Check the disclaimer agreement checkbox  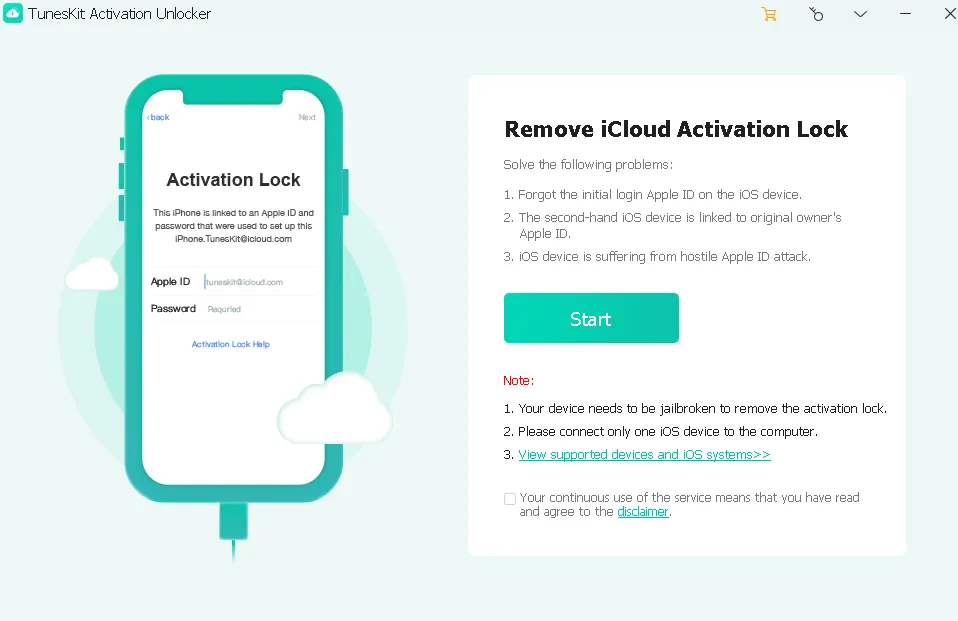(x=510, y=498)
